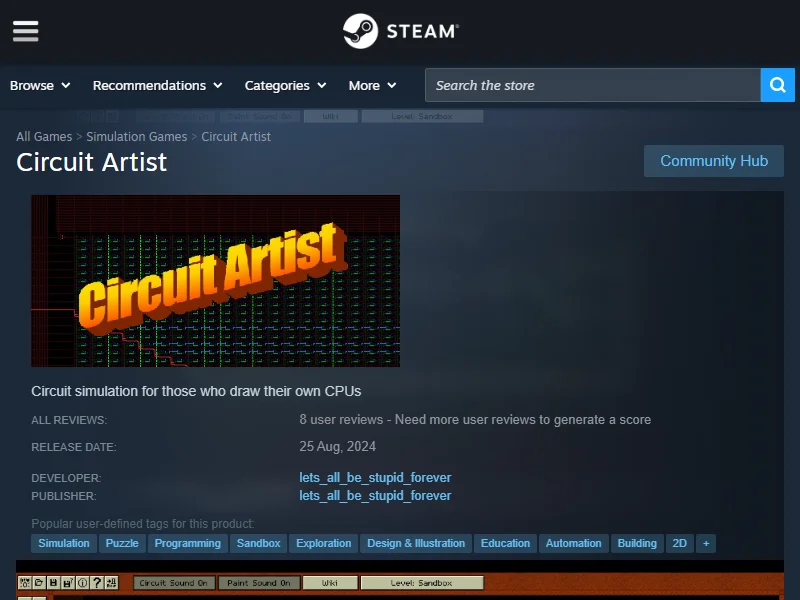Open the More dropdown menu
This screenshot has width=800, height=600.
click(x=372, y=85)
